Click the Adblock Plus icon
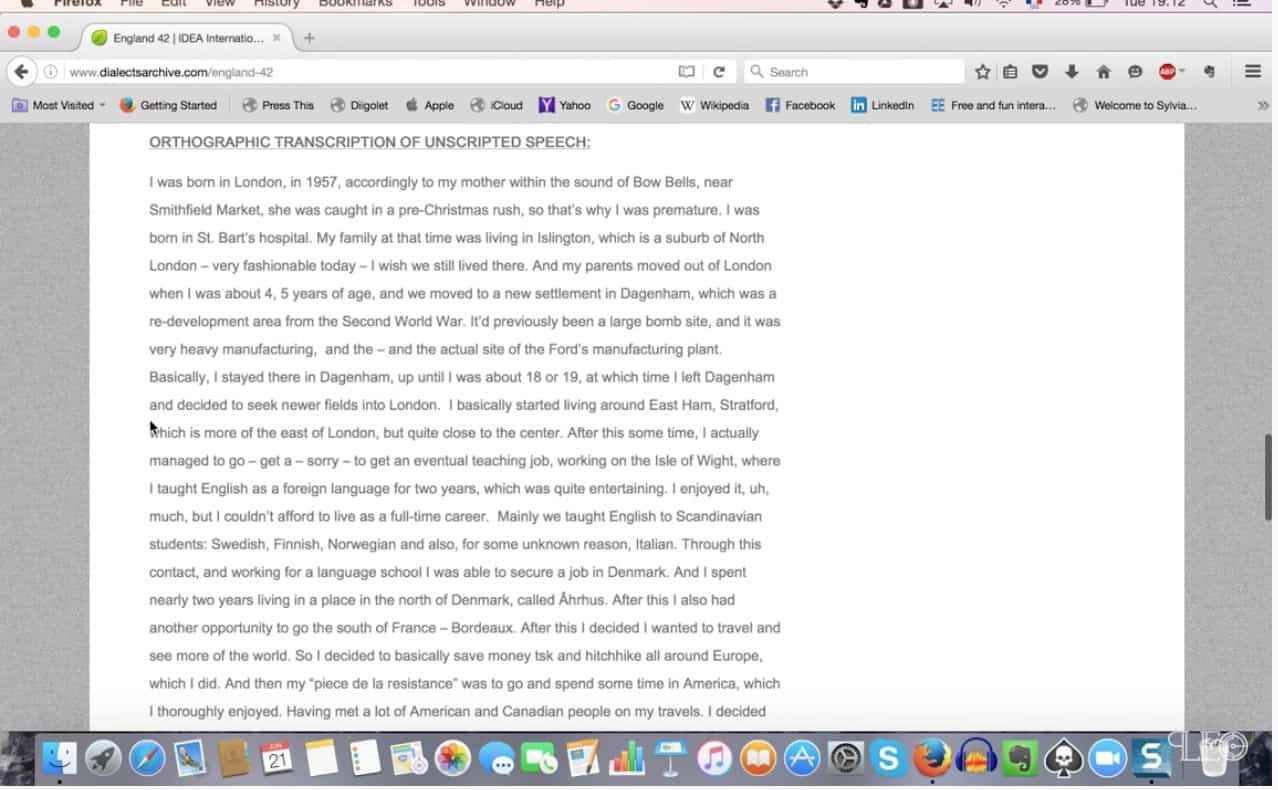Screen dimensions: 1278x790 tap(1167, 72)
